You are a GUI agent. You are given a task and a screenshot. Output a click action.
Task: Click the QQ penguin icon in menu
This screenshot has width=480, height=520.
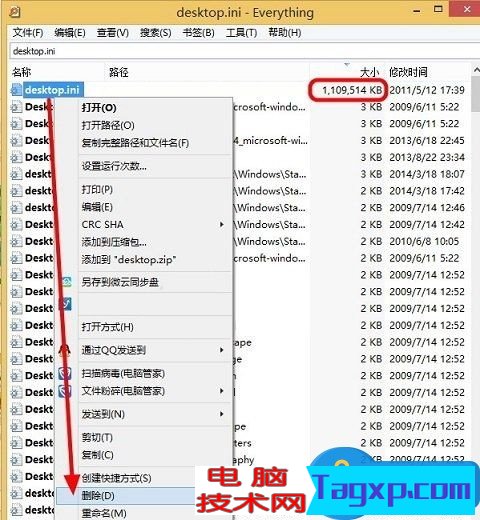pyautogui.click(x=65, y=350)
